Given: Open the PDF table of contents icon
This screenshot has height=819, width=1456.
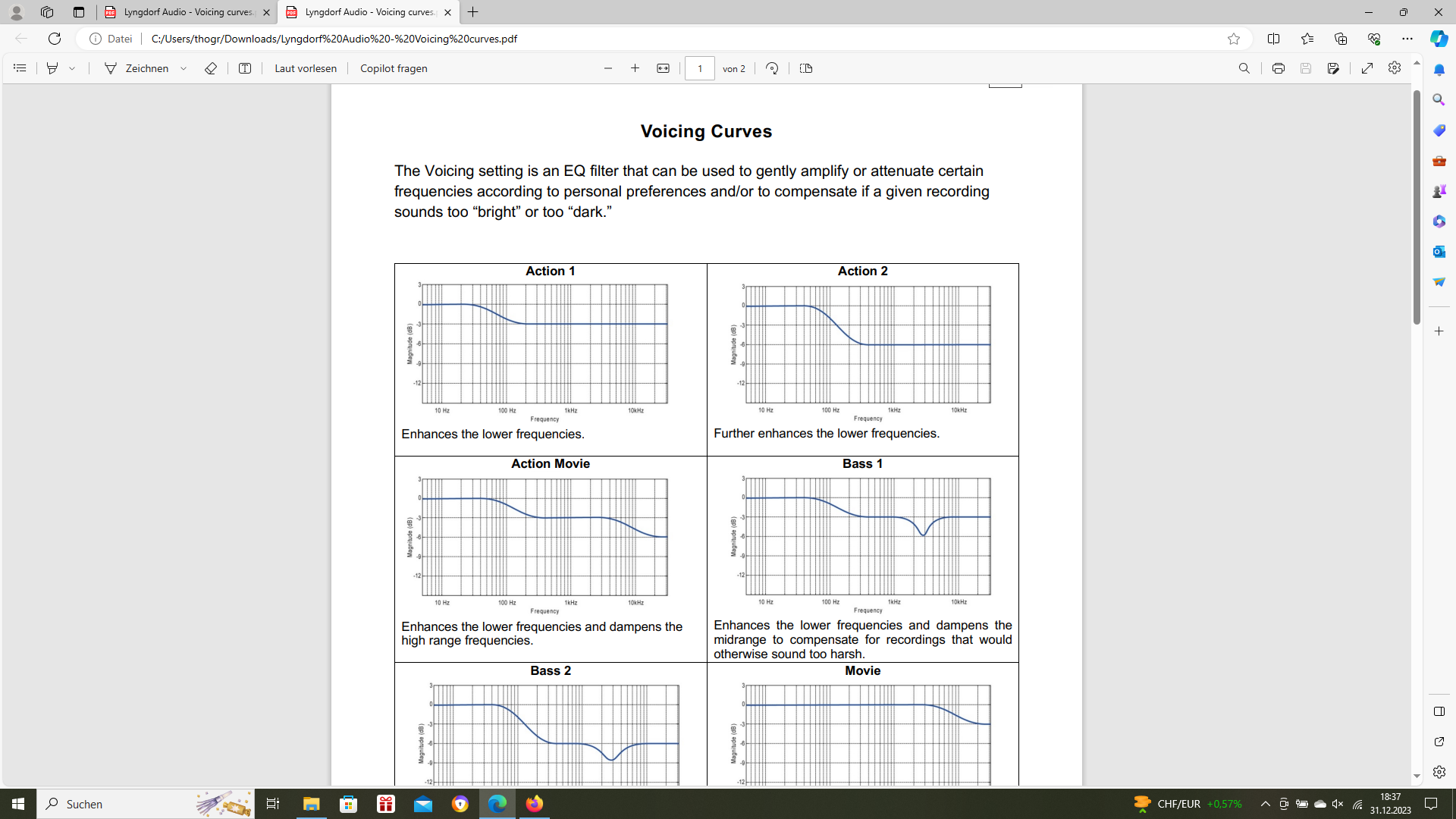Looking at the screenshot, I should tap(20, 68).
